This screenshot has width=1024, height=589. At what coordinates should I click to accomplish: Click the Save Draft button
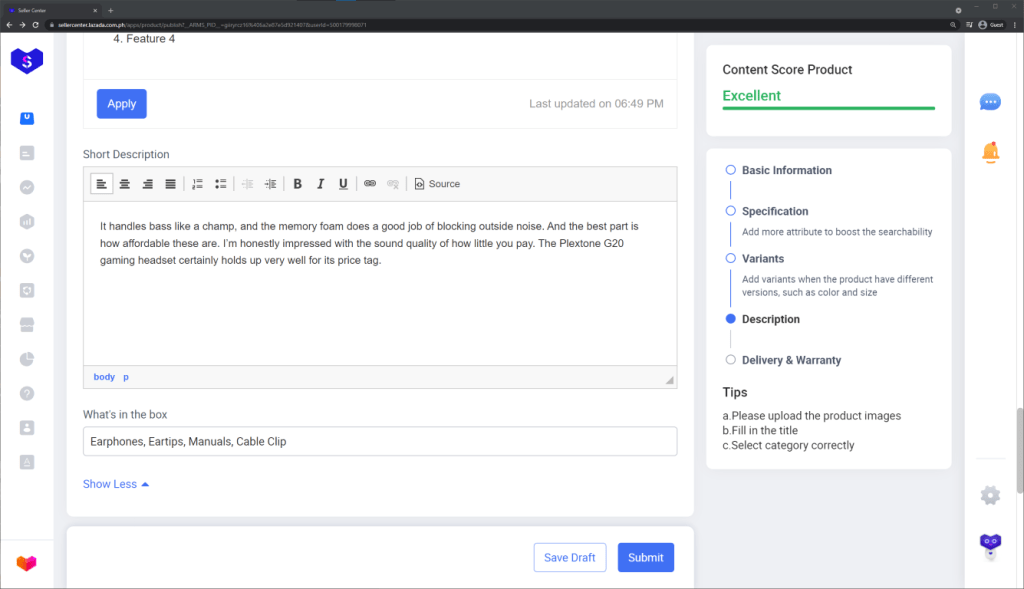(570, 557)
